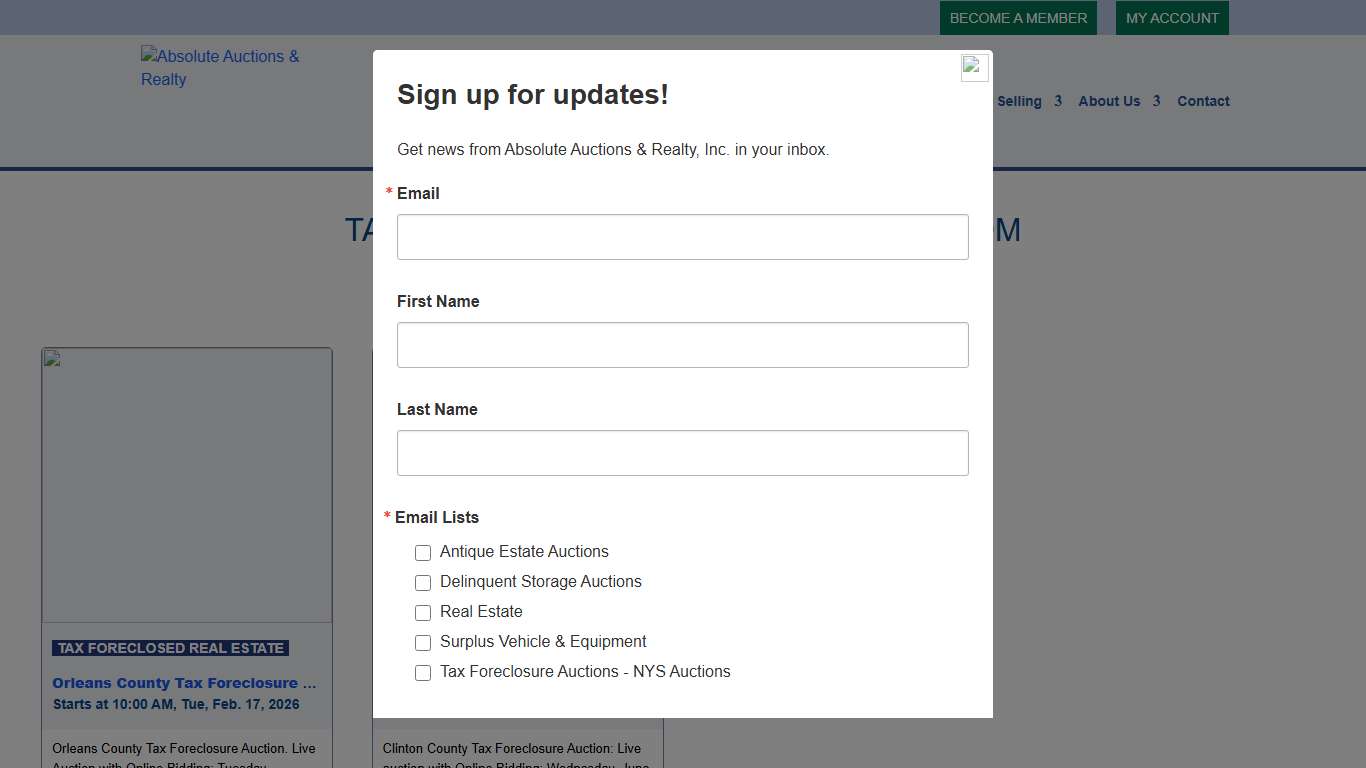
Task: Click the Antique Estate Auctions label
Action: click(524, 552)
